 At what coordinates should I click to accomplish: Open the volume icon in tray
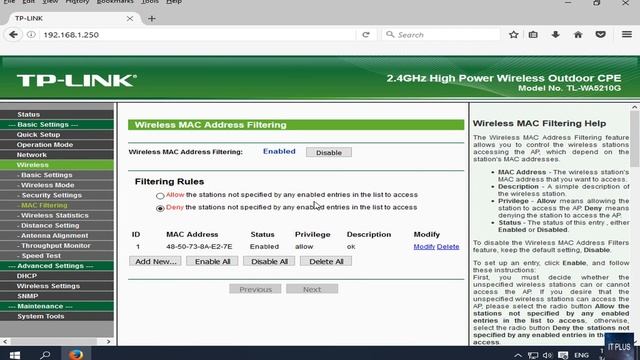click(x=548, y=356)
